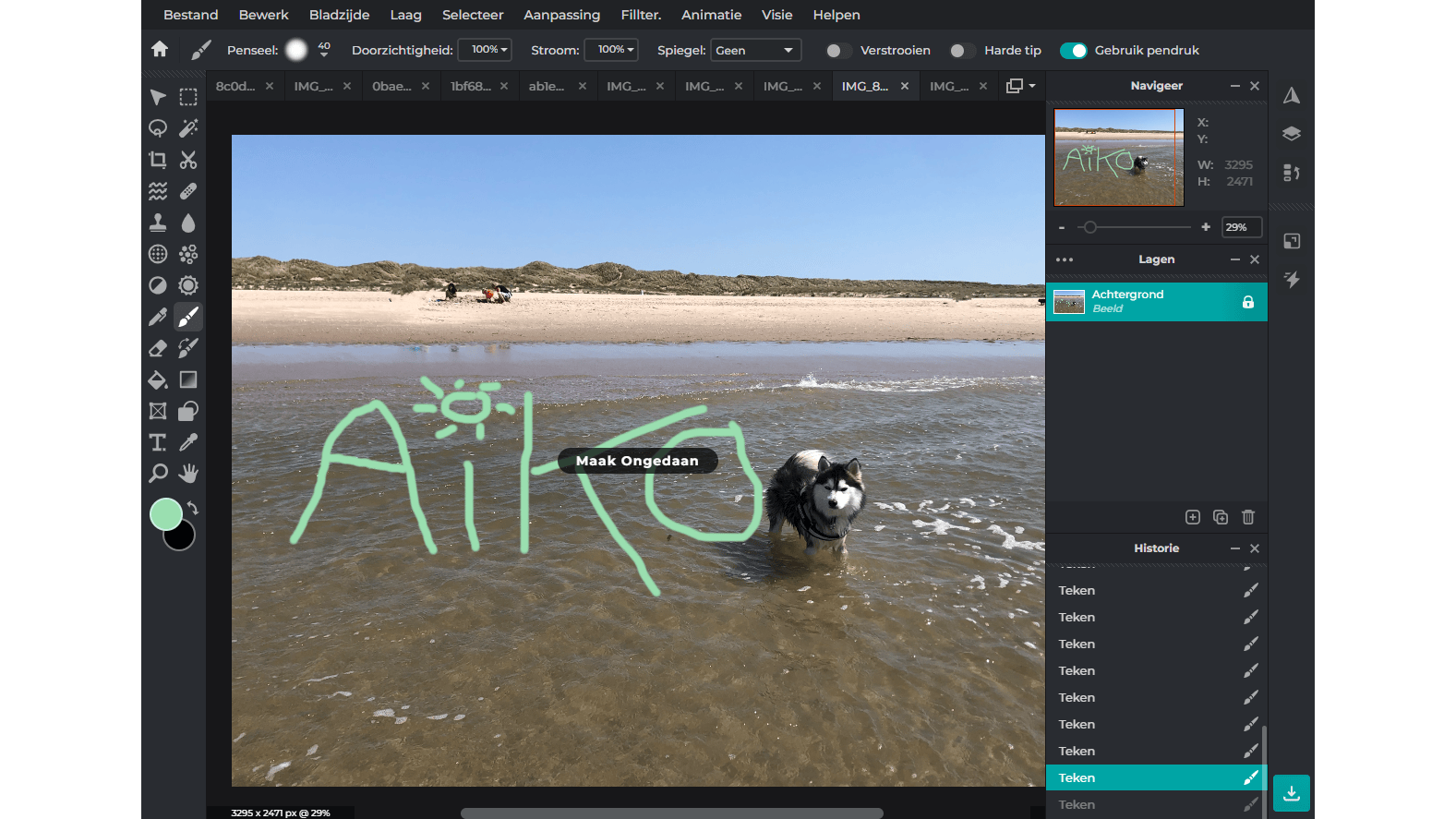The image size is (1456, 819).
Task: Switch to the 1bf68... document tab
Action: (470, 86)
